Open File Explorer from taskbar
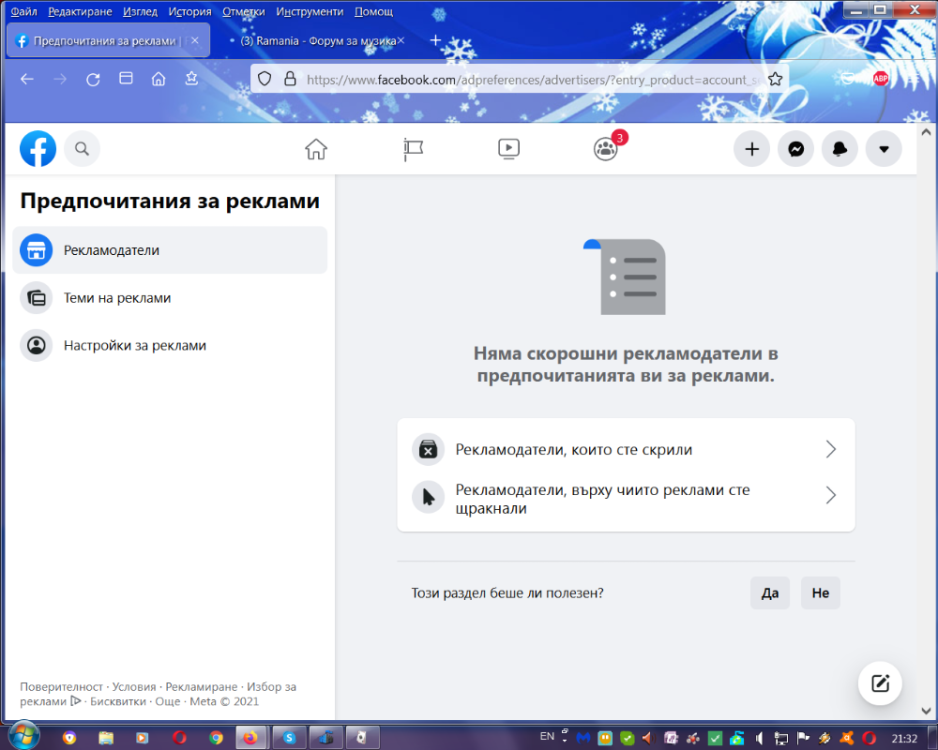This screenshot has width=938, height=750. pos(106,737)
